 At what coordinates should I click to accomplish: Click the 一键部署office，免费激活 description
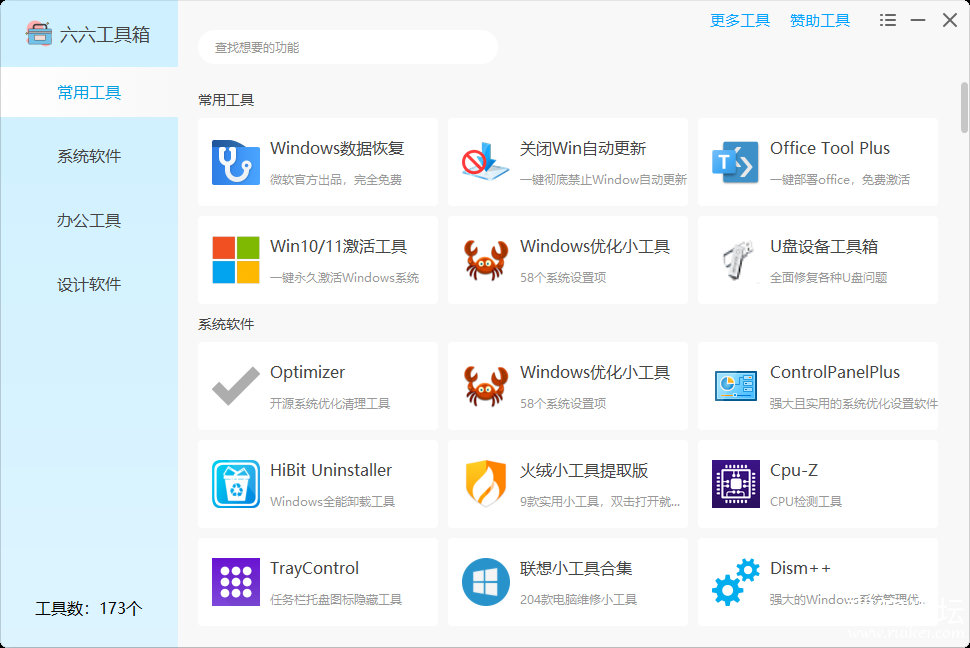click(839, 180)
